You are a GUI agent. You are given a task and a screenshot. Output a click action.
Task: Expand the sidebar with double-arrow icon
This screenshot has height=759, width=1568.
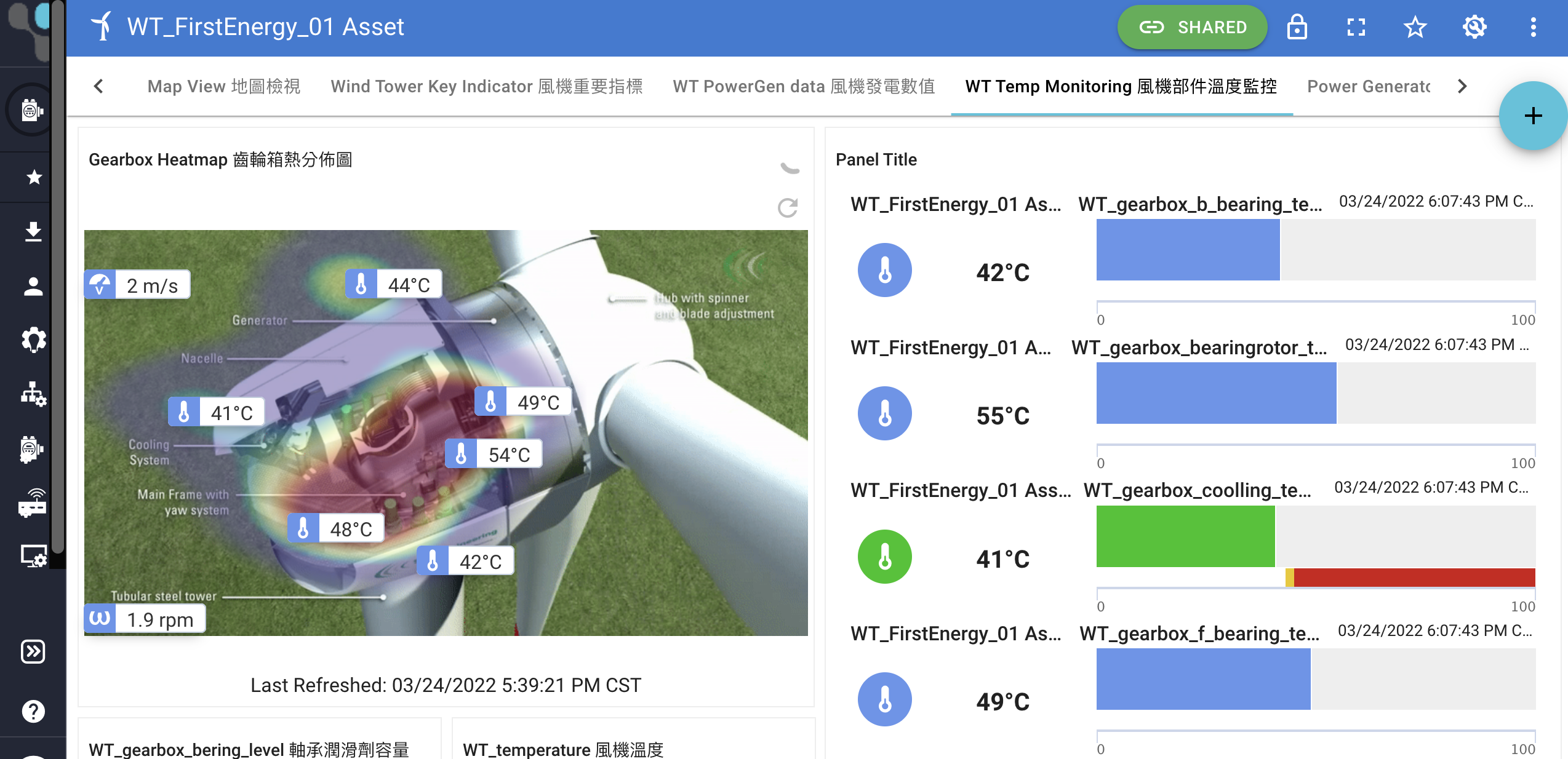(34, 651)
